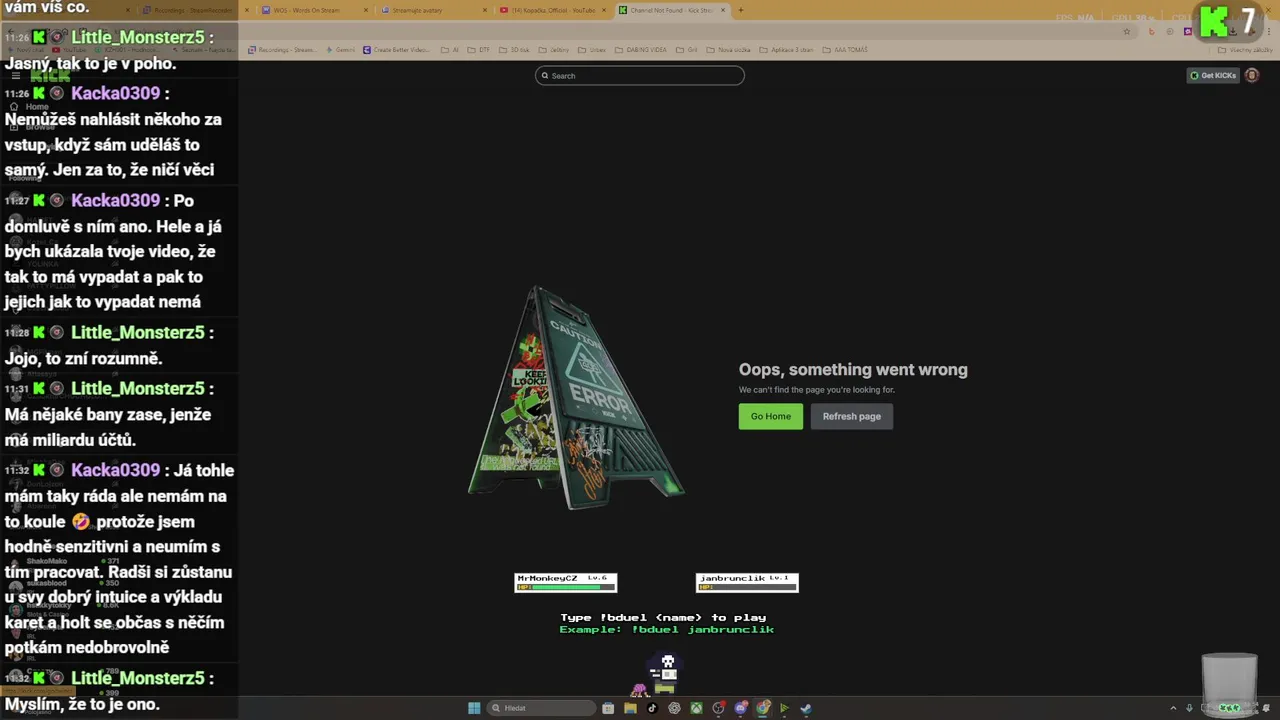Open the Gemini bookmark
The image size is (1280, 720).
tap(340, 50)
